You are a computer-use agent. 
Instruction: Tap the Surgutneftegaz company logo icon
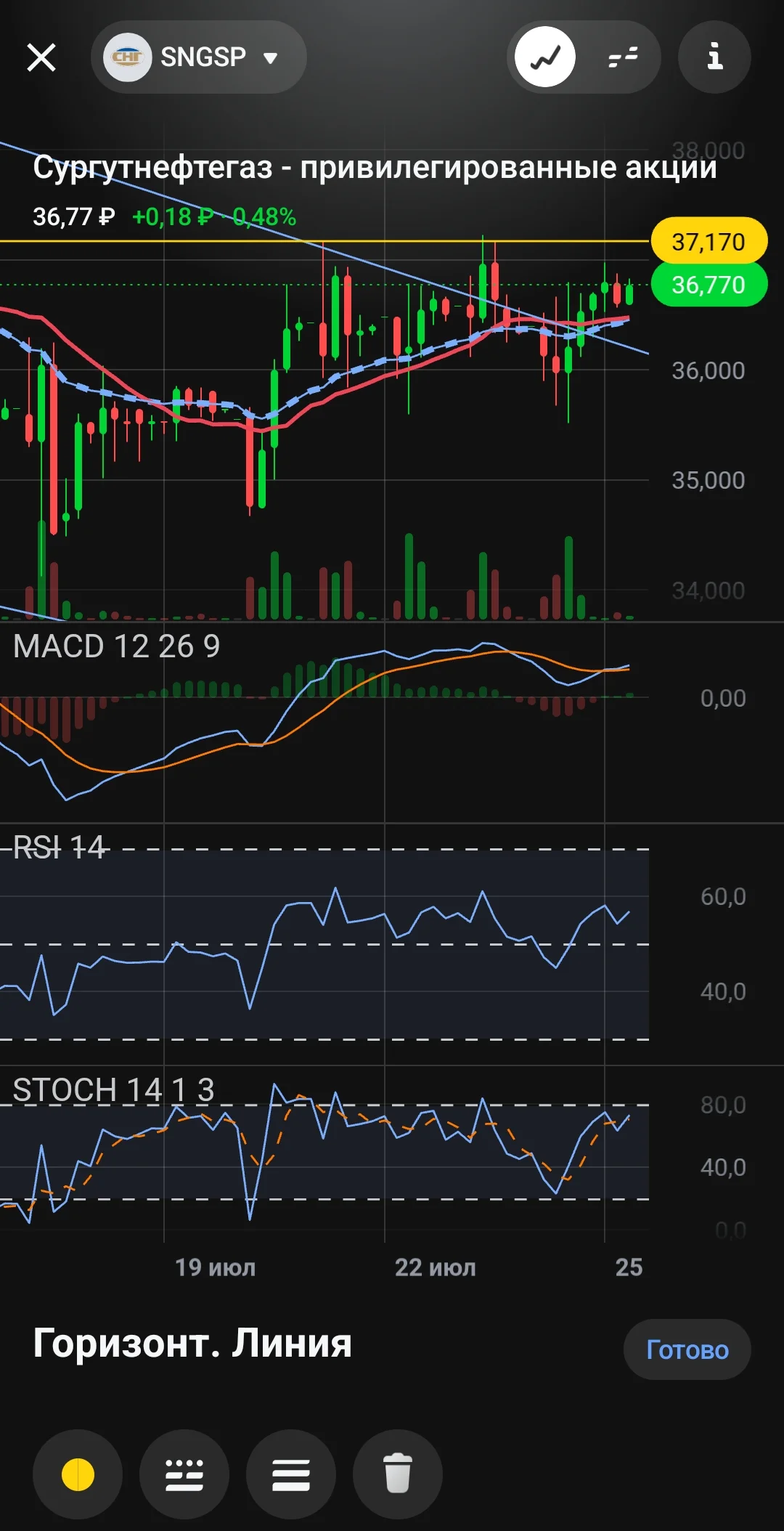coord(127,57)
